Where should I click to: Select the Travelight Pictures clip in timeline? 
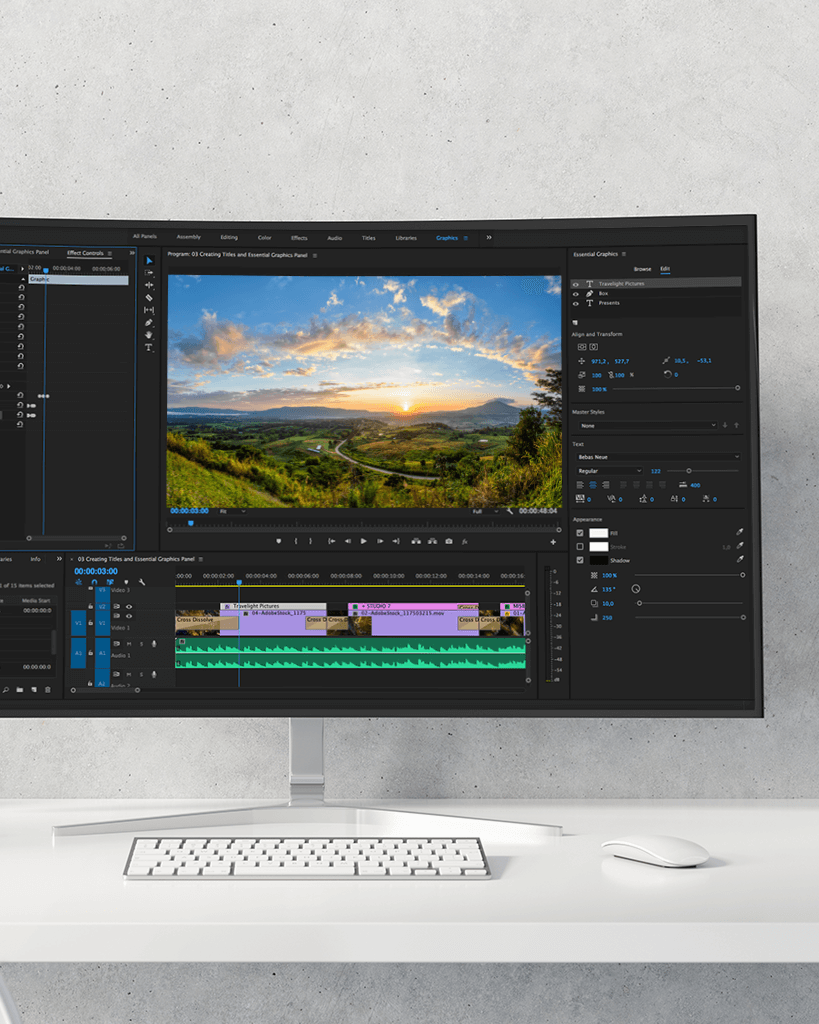(x=272, y=606)
